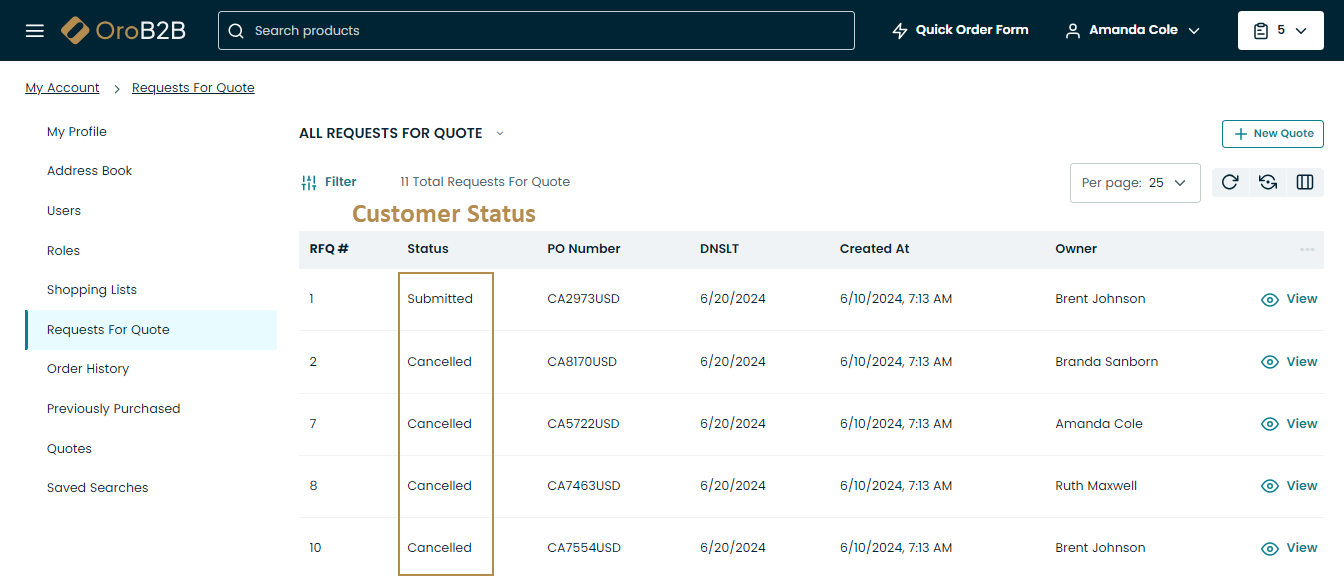Select Shopping Lists in sidebar
This screenshot has height=576, width=1344.
92,290
